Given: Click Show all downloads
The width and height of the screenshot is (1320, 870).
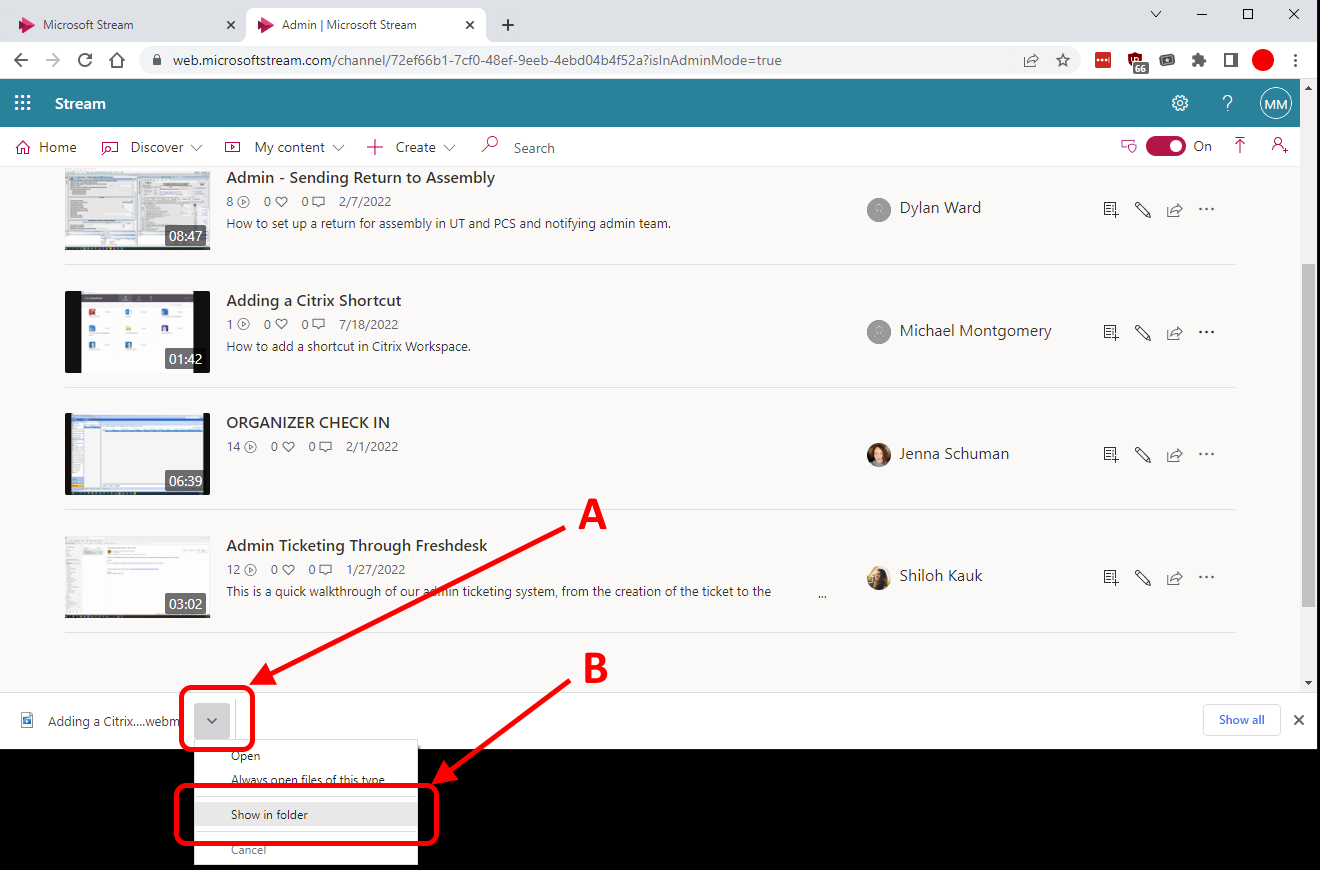Looking at the screenshot, I should coord(1242,720).
